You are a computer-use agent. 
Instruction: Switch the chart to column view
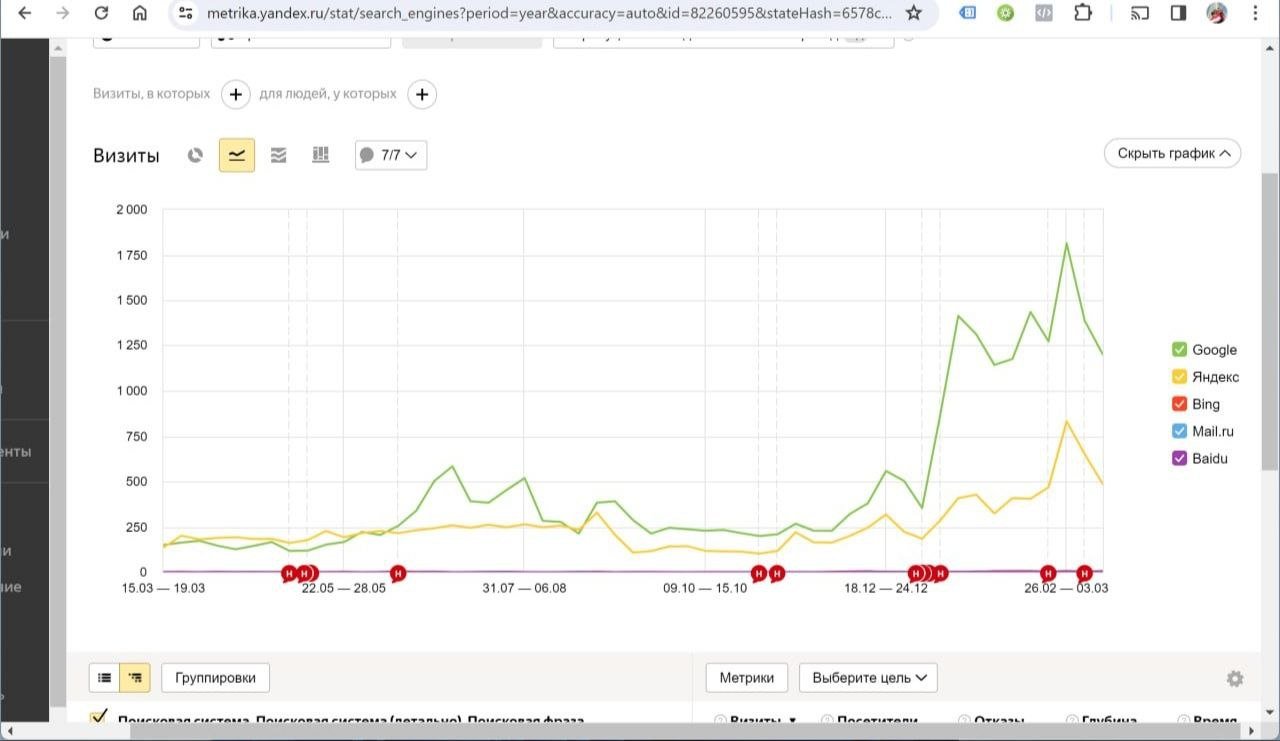(x=320, y=155)
